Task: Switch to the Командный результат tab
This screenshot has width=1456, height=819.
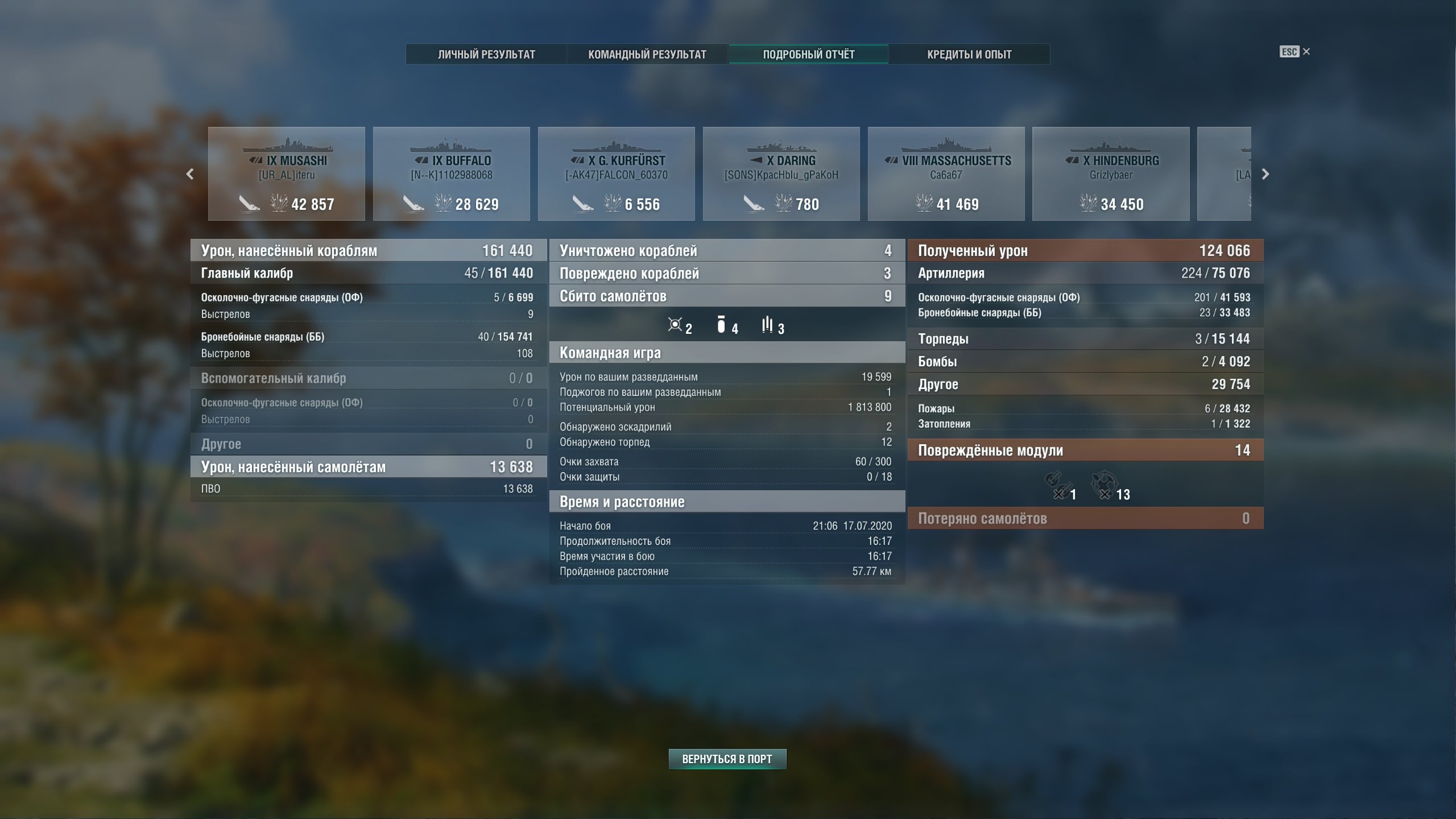Action: tap(647, 54)
